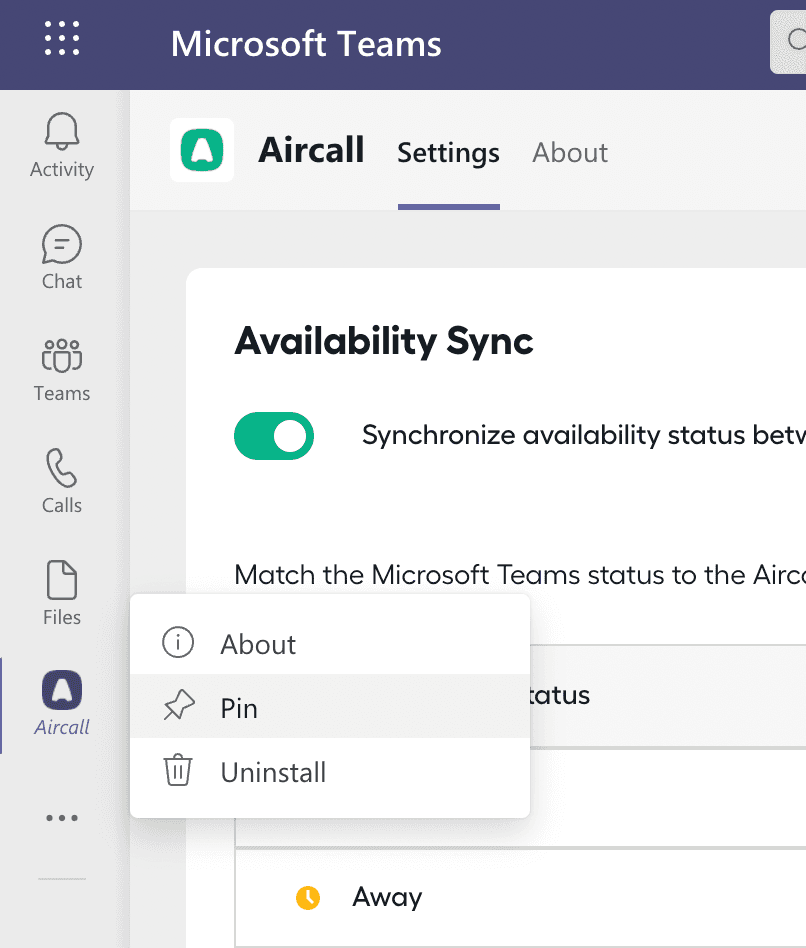Open the app launcher waffle grid
The height and width of the screenshot is (948, 806).
pos(62,38)
